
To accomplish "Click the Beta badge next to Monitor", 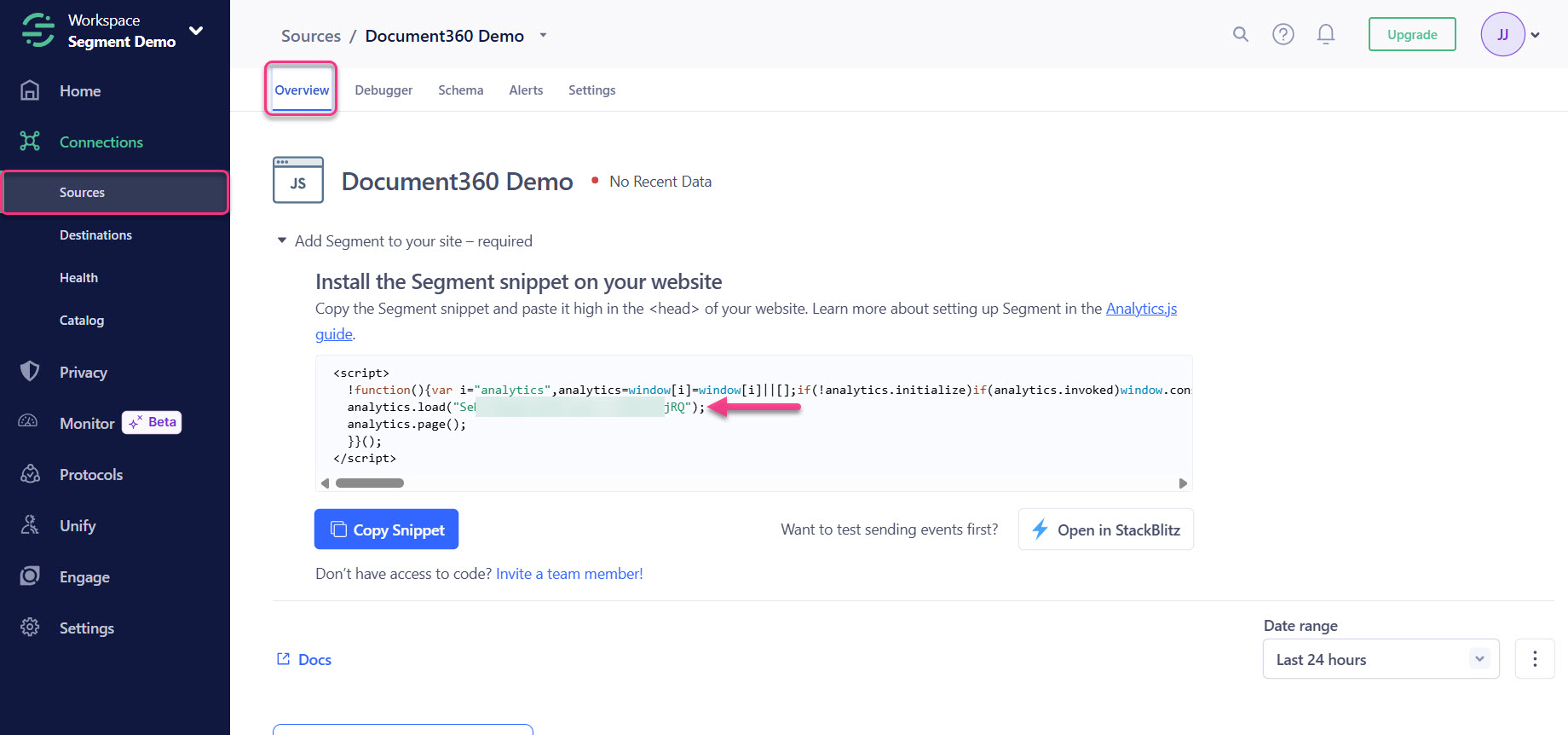I will tap(153, 422).
